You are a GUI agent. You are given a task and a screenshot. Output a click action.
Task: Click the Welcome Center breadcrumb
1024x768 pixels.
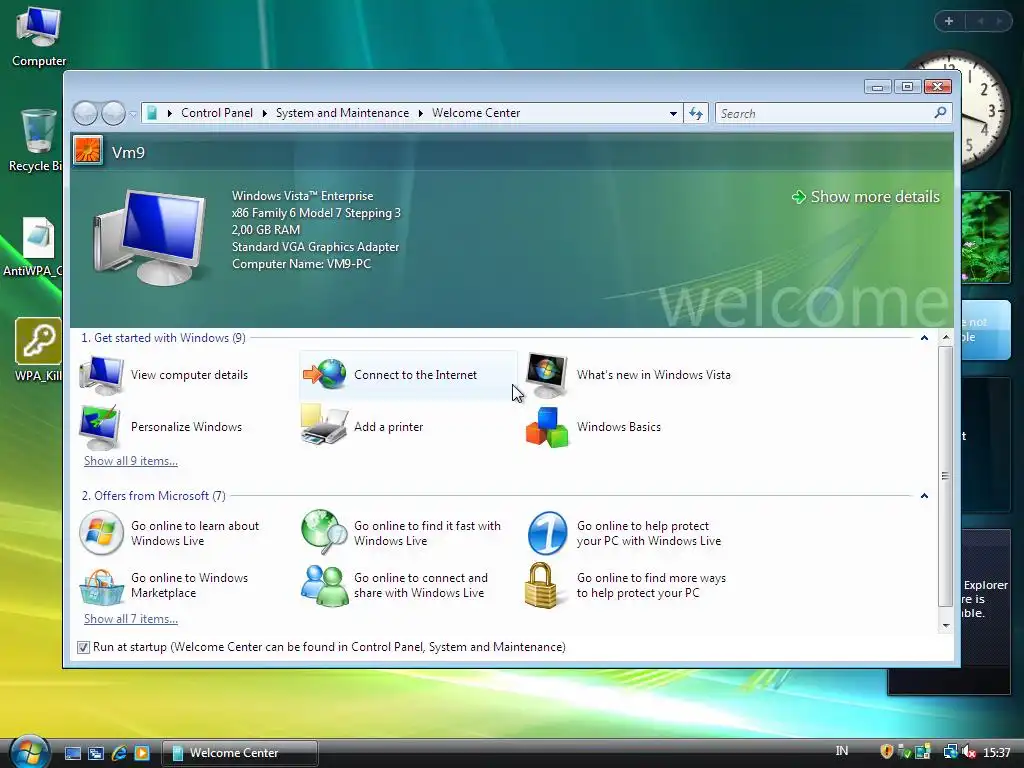point(476,113)
